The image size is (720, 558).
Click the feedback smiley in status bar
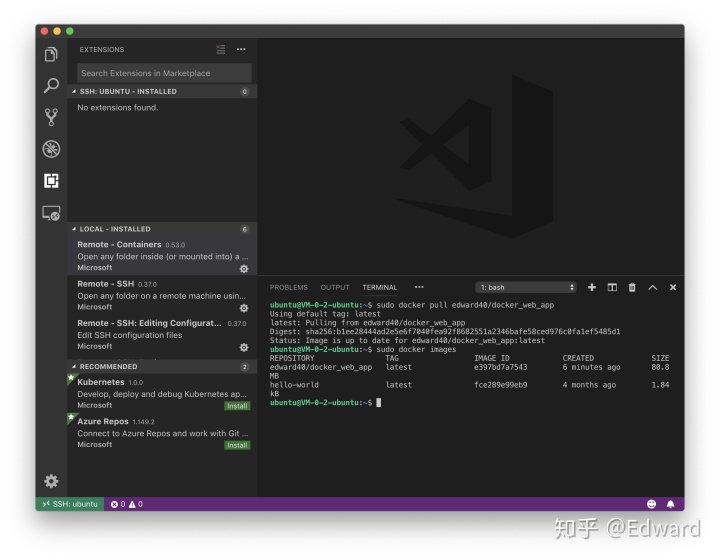[x=651, y=504]
